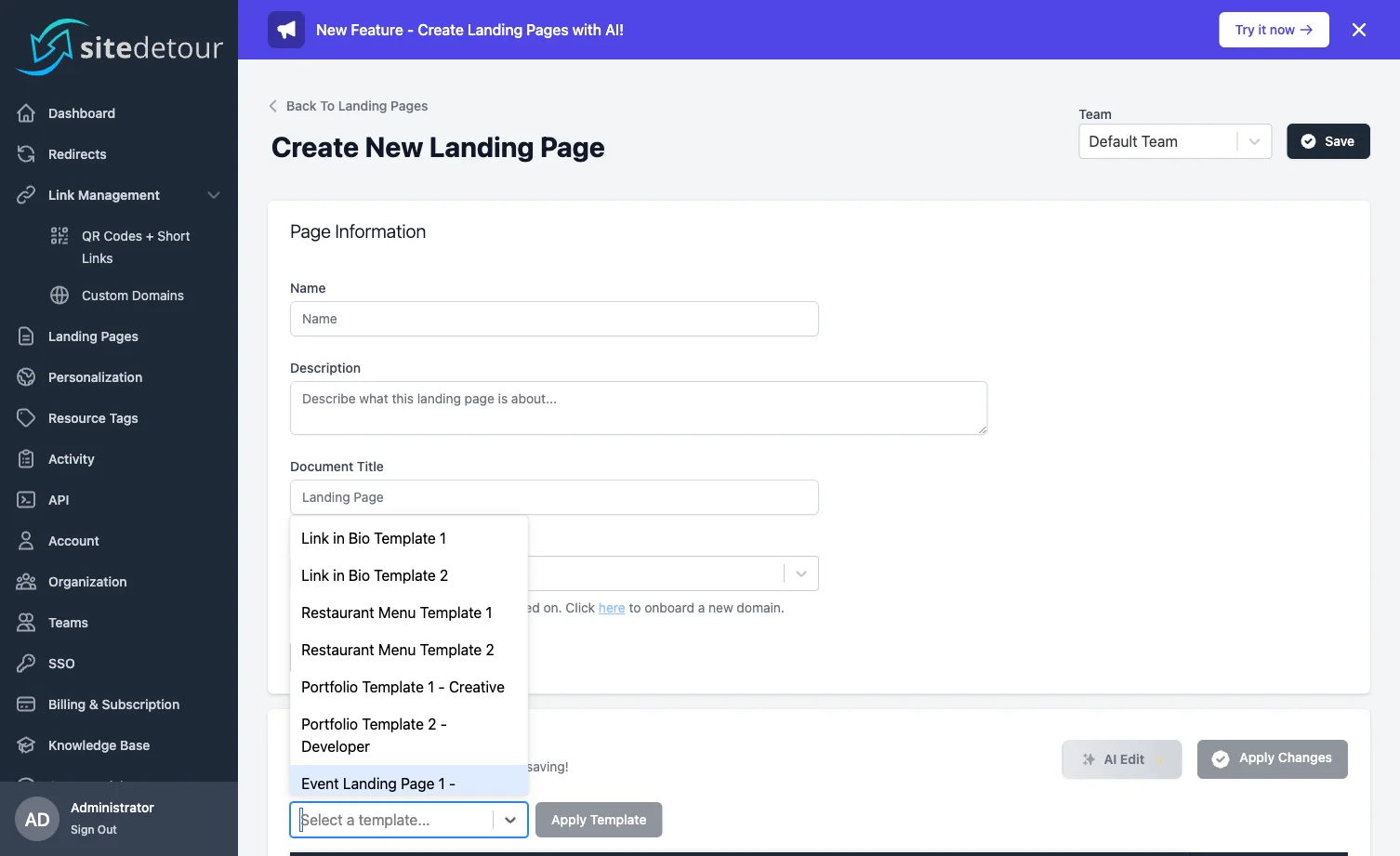
Task: Select the Personalization icon
Action: click(x=28, y=376)
